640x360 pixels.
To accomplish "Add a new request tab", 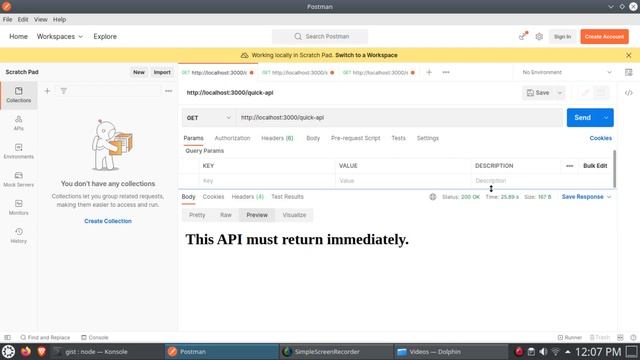I will pyautogui.click(x=429, y=72).
